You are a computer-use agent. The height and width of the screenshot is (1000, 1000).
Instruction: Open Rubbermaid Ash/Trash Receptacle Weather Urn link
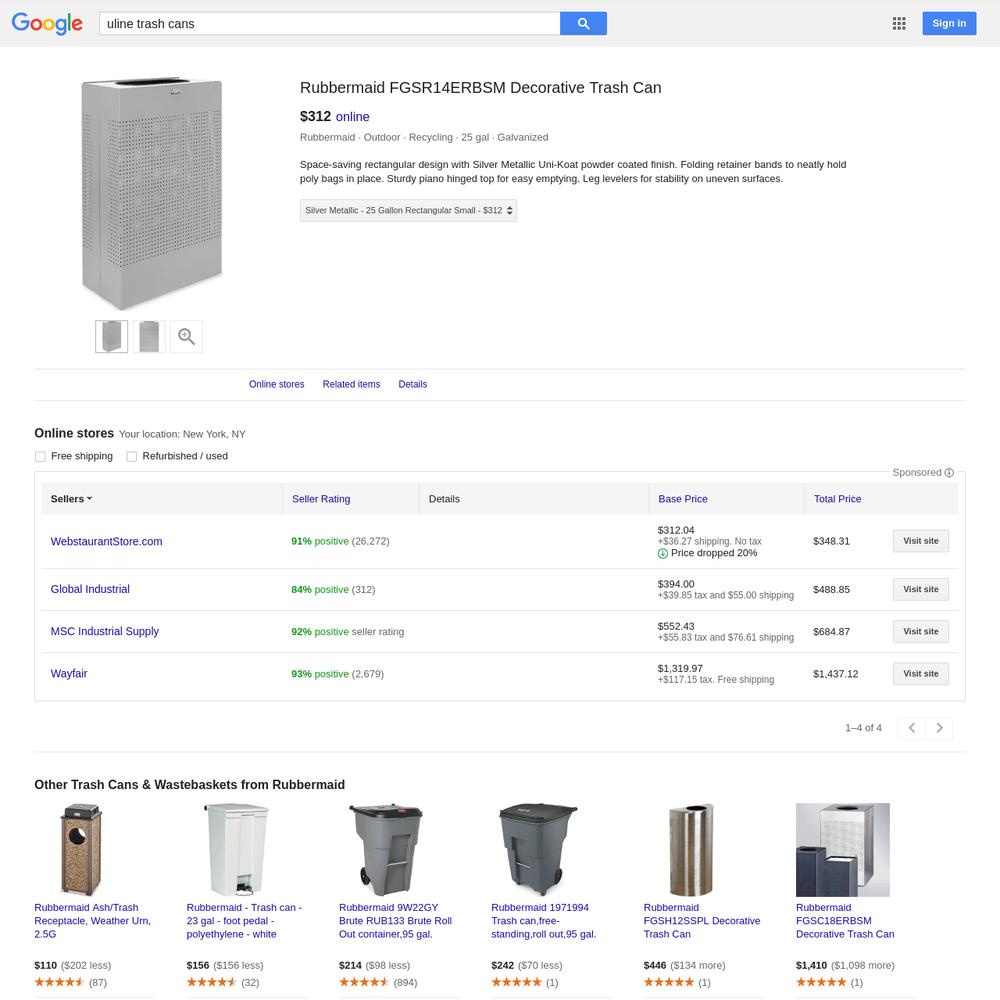point(92,921)
